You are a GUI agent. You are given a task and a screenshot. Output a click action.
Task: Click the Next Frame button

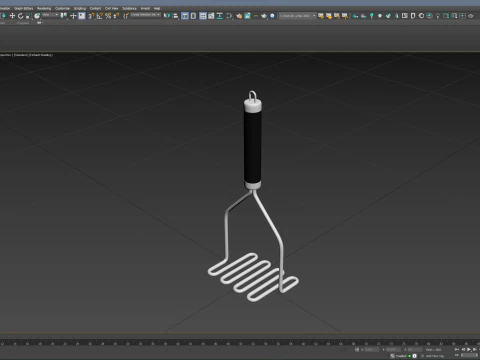(x=475, y=349)
